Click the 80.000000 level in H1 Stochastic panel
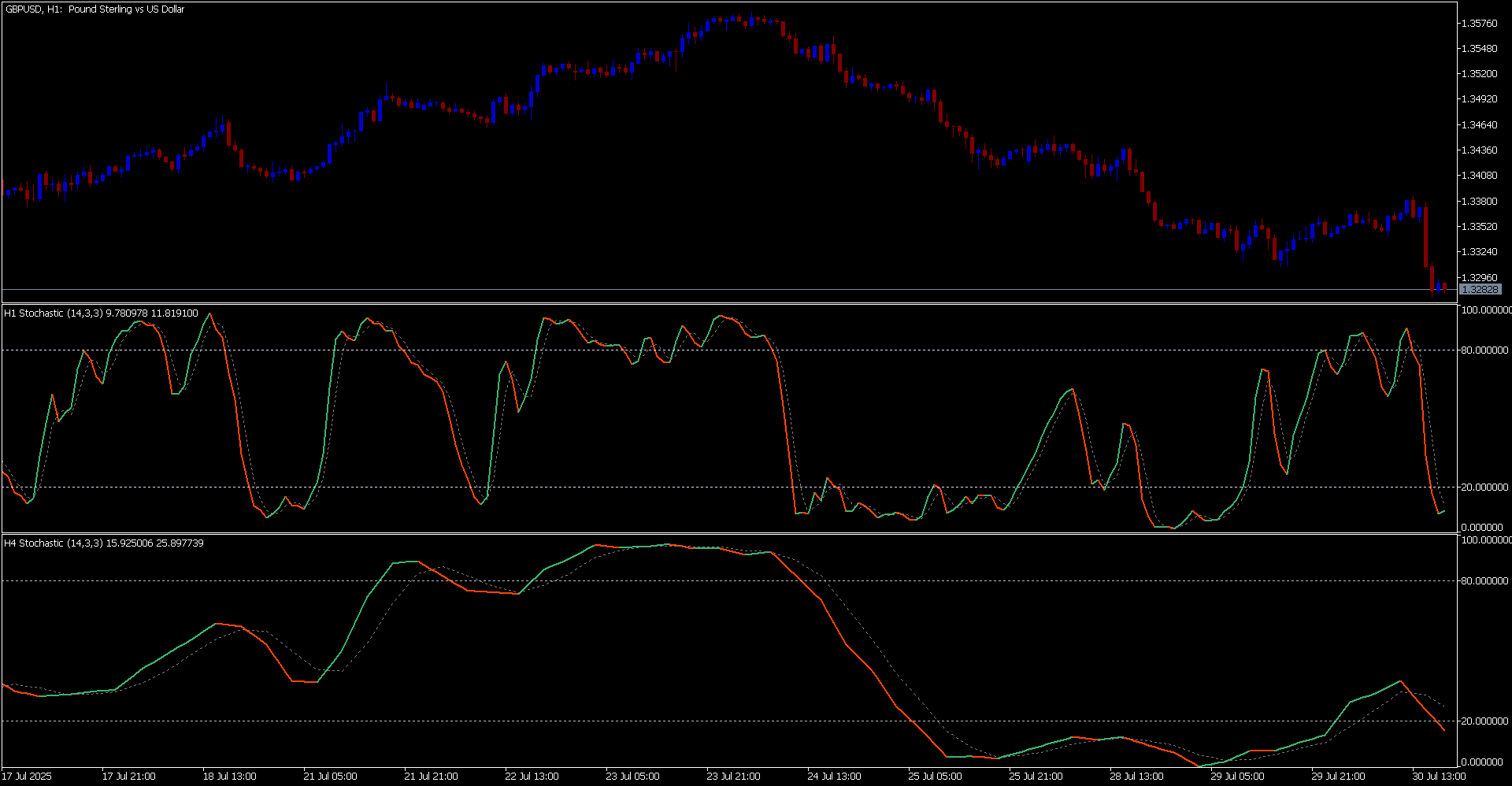Viewport: 1512px width, 786px height. click(x=1484, y=350)
